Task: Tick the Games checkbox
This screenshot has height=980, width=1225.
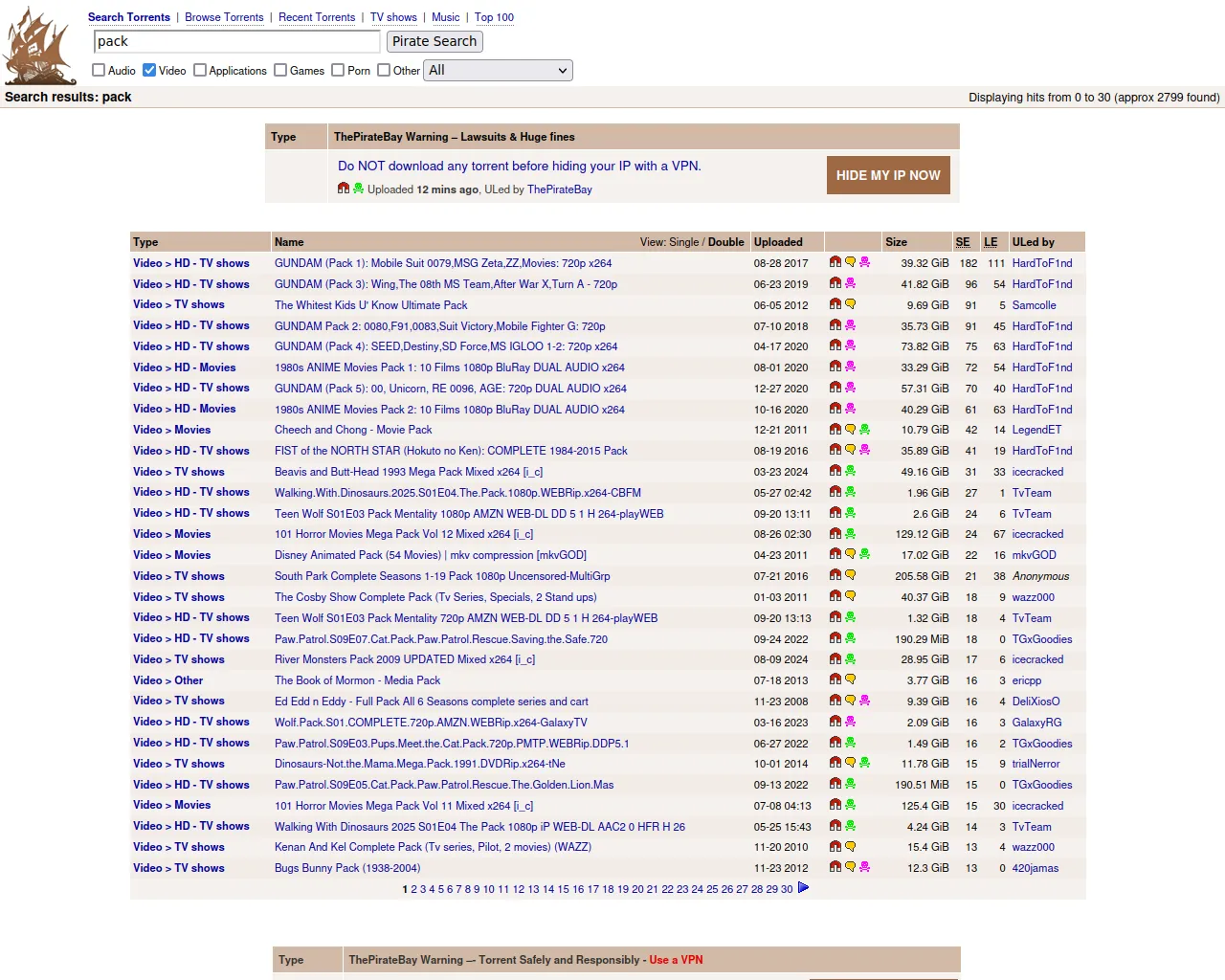Action: pos(280,70)
